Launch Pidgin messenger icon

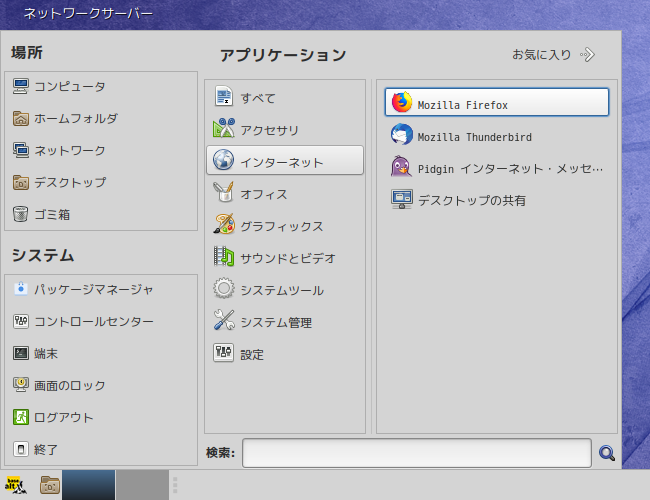pos(402,166)
